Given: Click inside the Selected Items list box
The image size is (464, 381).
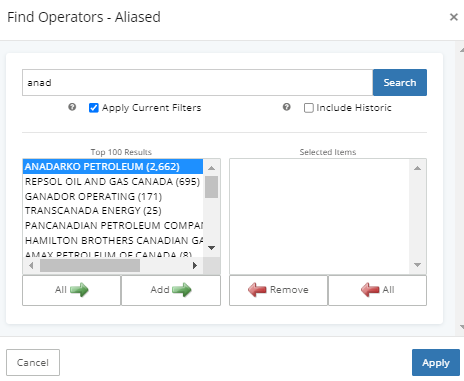Looking at the screenshot, I should pyautogui.click(x=319, y=216).
